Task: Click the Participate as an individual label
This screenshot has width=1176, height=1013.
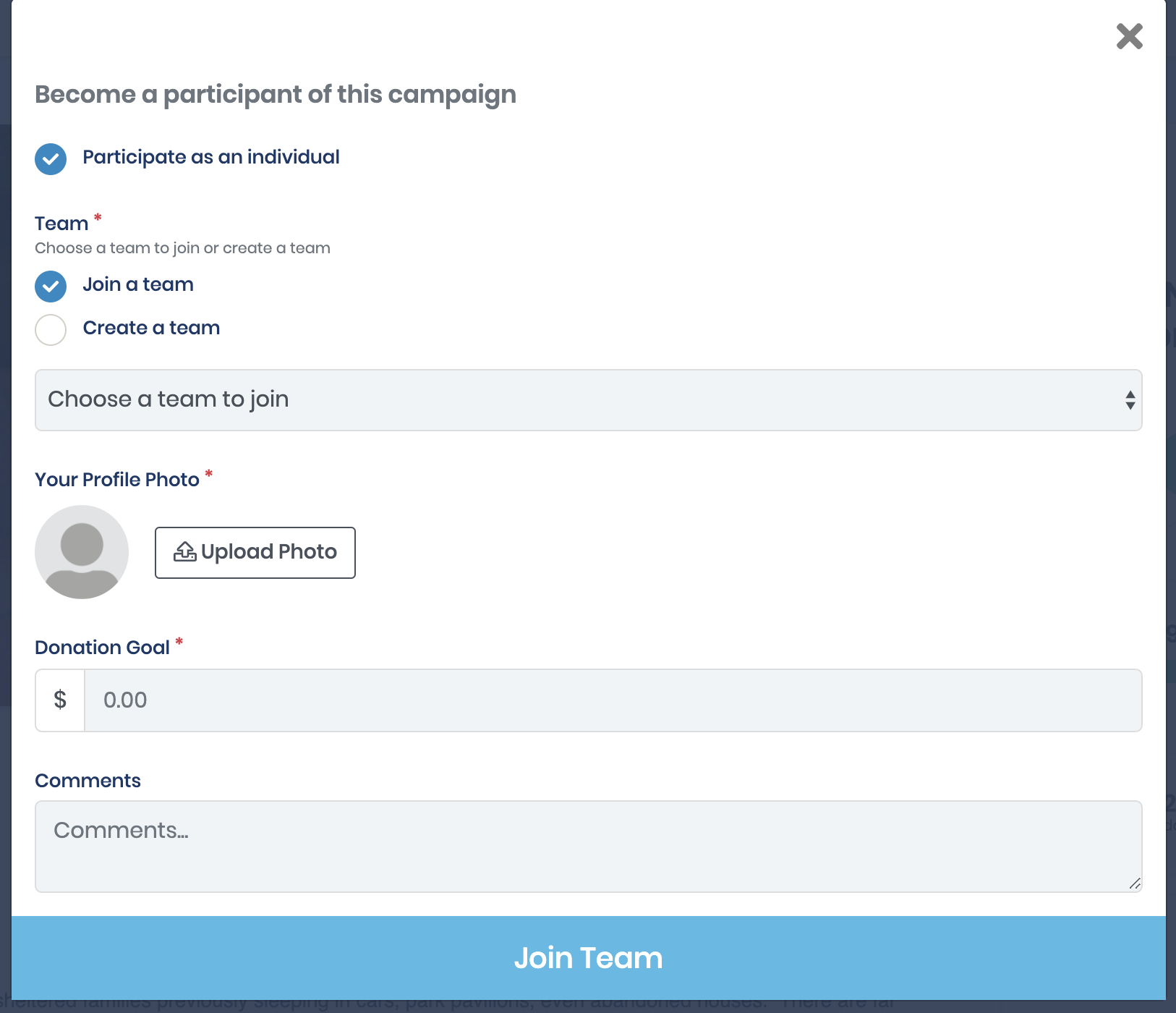Action: pyautogui.click(x=211, y=157)
